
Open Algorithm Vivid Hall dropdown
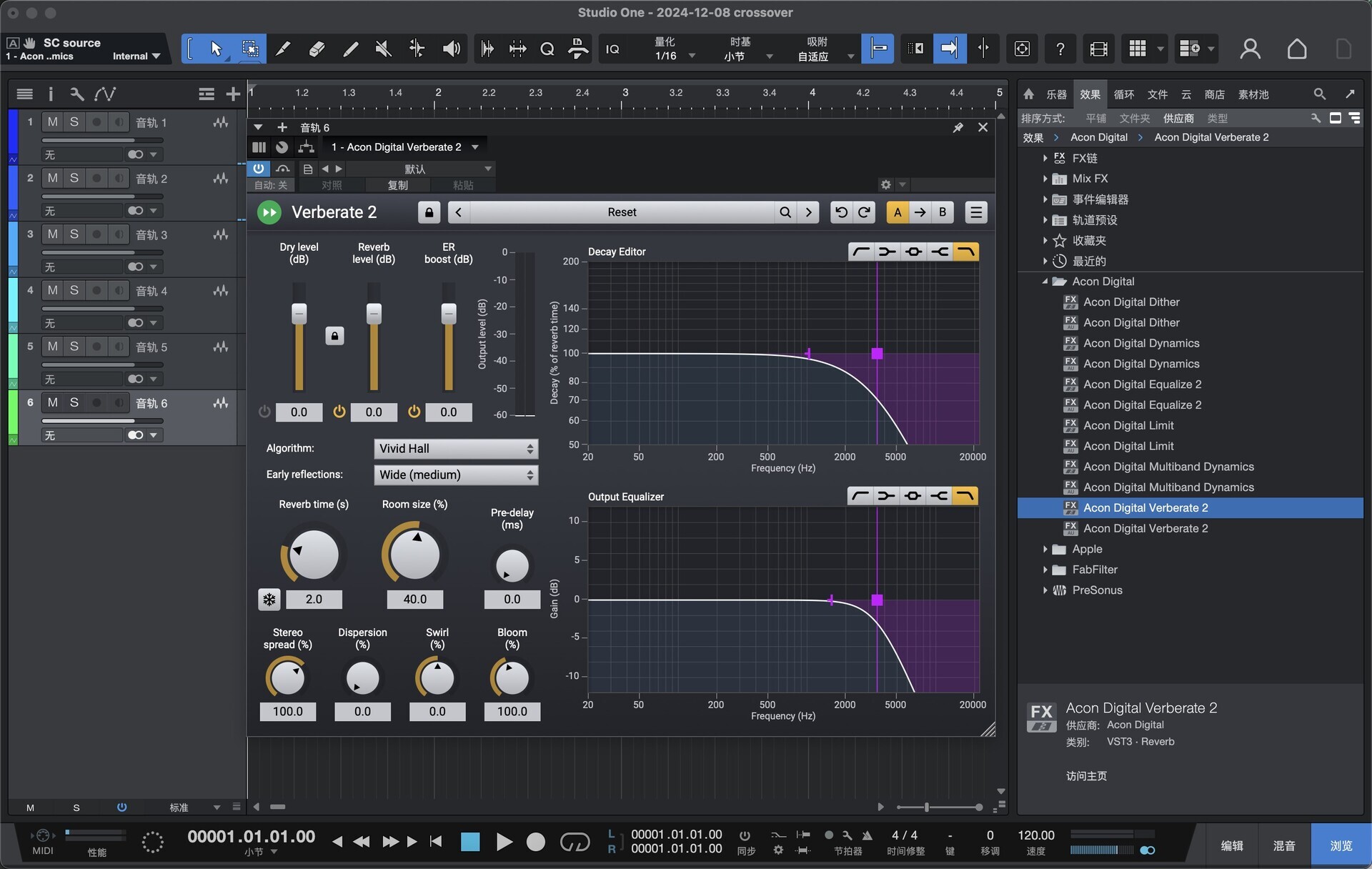(x=455, y=449)
